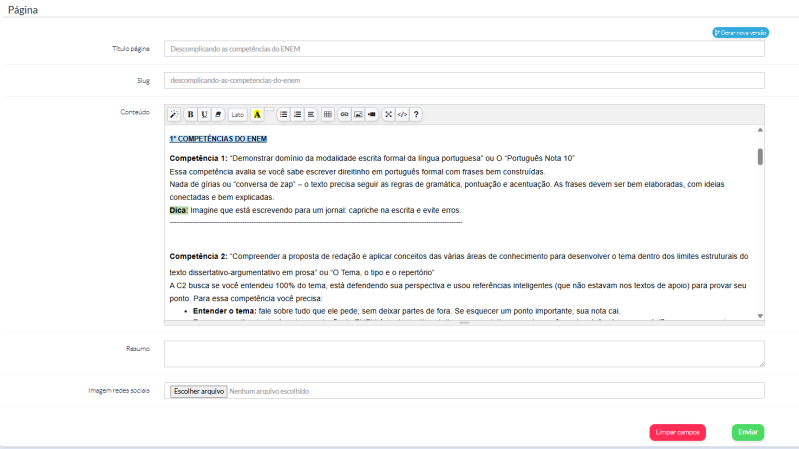Switch to code view
799x449 pixels.
click(402, 115)
